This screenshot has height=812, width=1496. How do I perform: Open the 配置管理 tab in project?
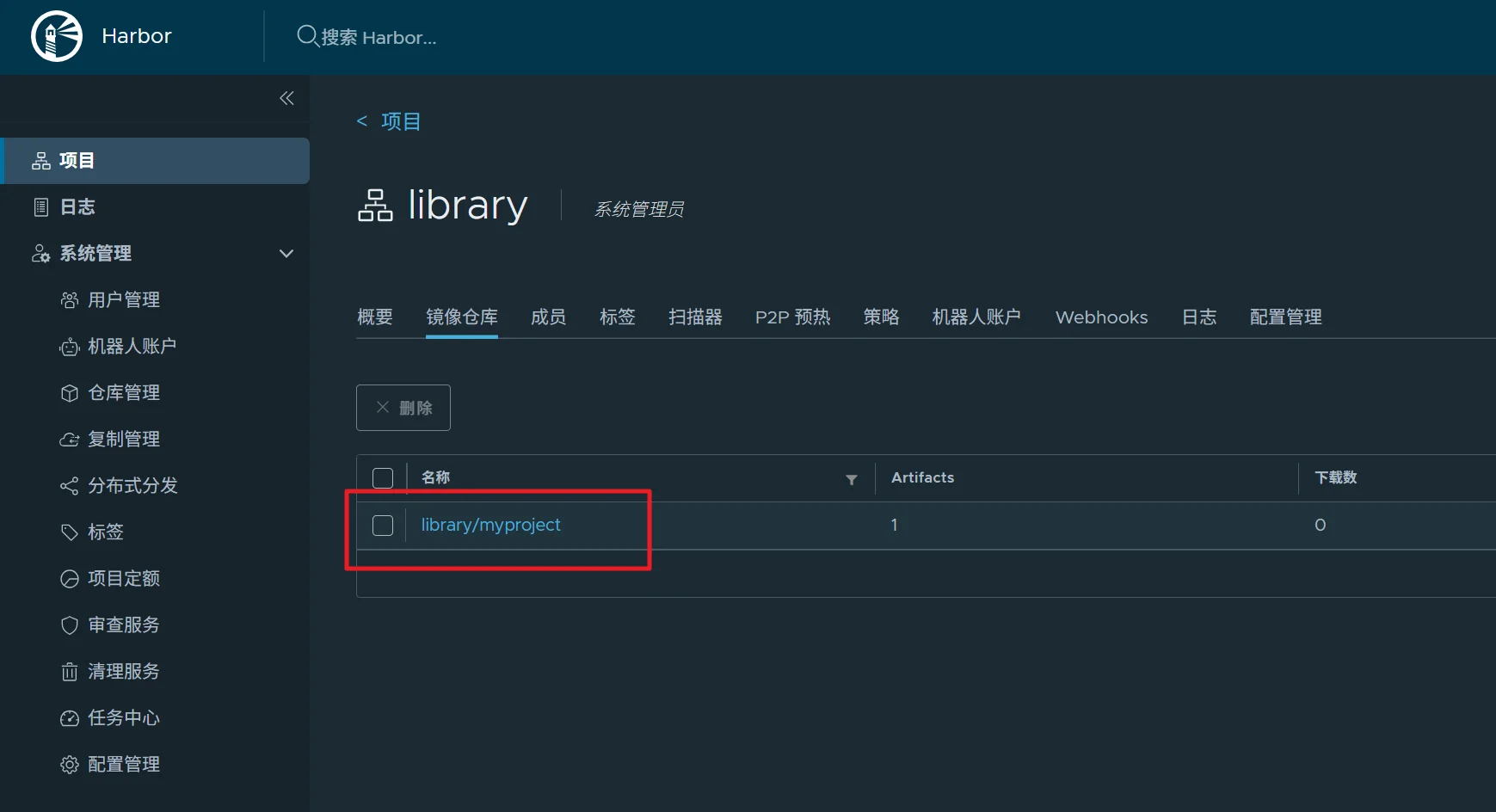1286,317
